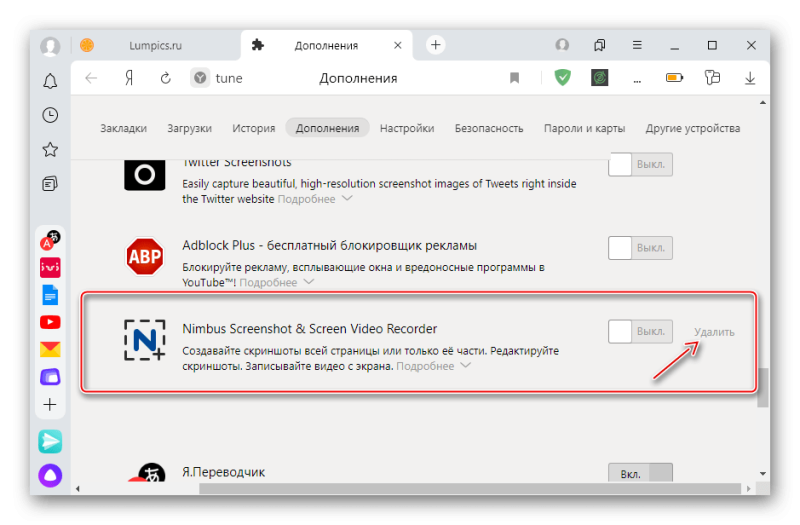Click the horizontal scrollbar thumb

[x=470, y=489]
